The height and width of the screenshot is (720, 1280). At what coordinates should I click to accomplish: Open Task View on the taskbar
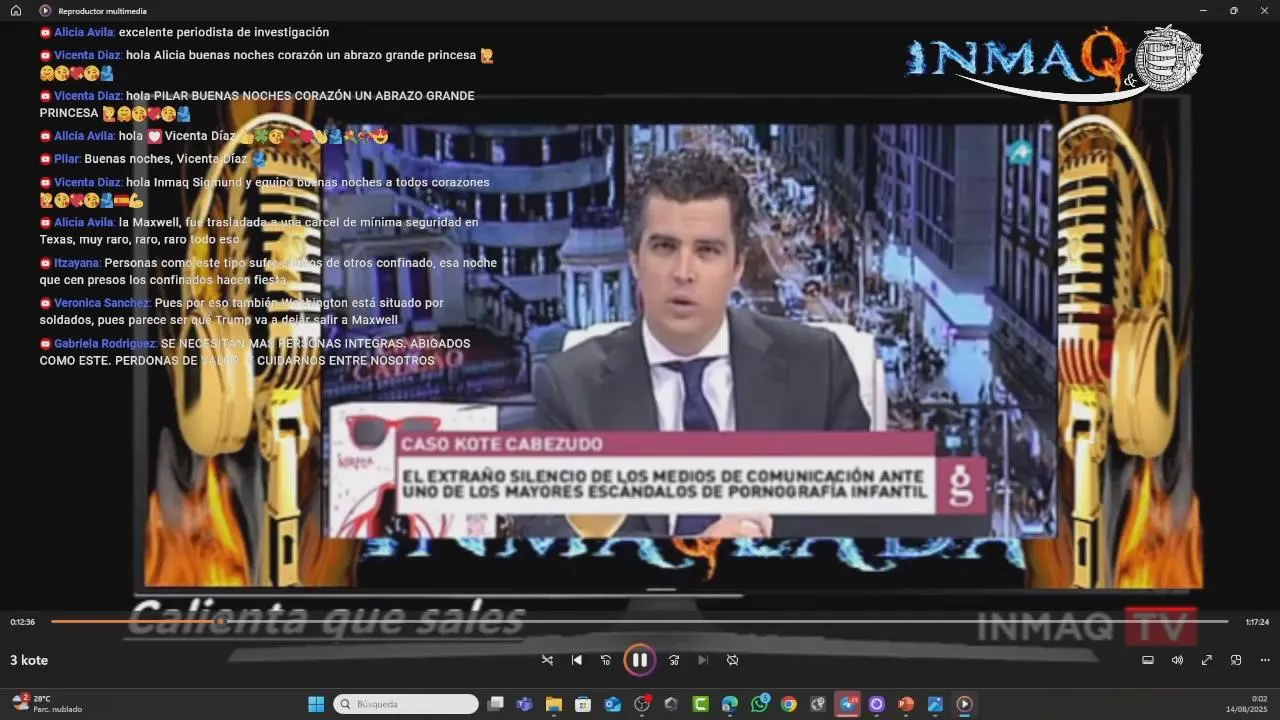(x=495, y=704)
